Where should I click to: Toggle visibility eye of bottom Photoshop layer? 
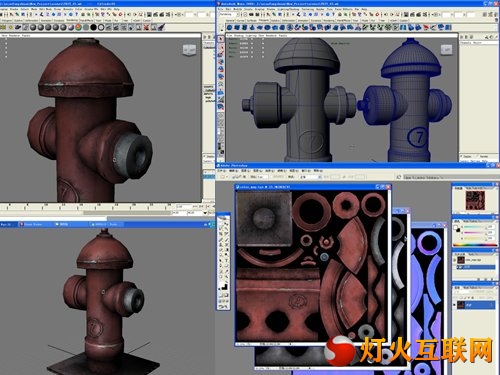point(455,305)
